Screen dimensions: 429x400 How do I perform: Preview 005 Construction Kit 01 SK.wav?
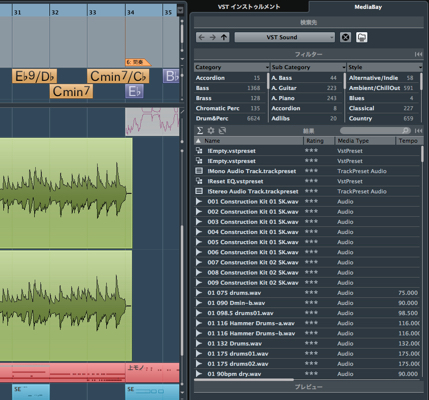coord(199,242)
